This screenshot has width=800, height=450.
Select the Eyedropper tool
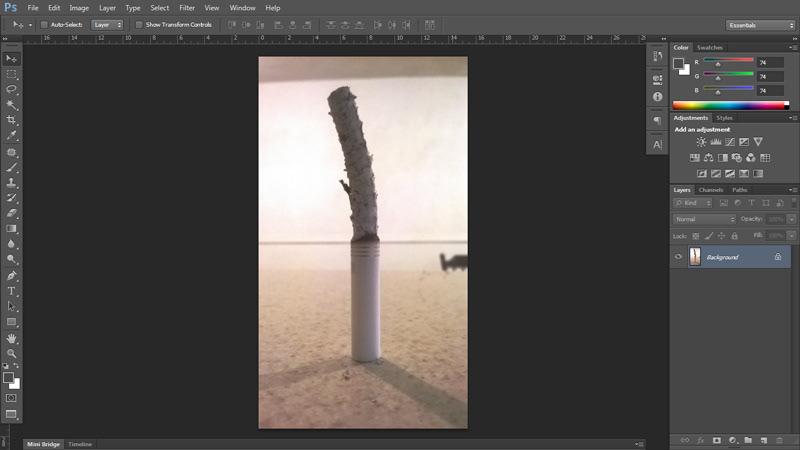tap(12, 135)
